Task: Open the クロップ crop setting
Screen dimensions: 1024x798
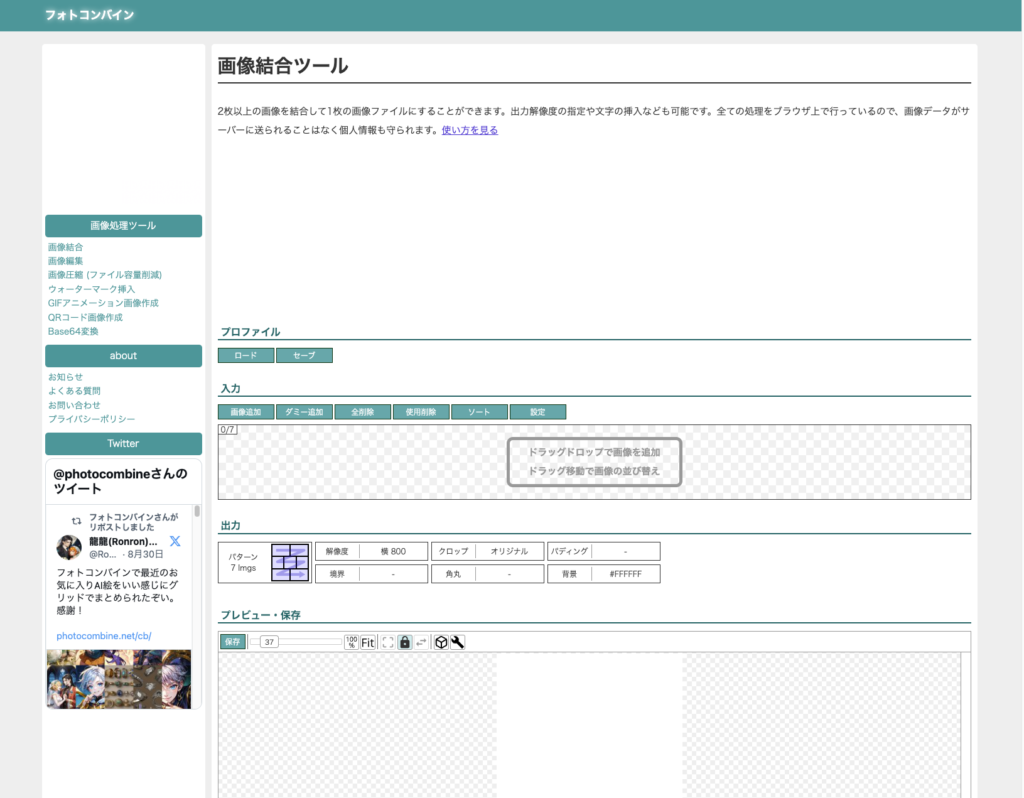Action: [x=488, y=551]
